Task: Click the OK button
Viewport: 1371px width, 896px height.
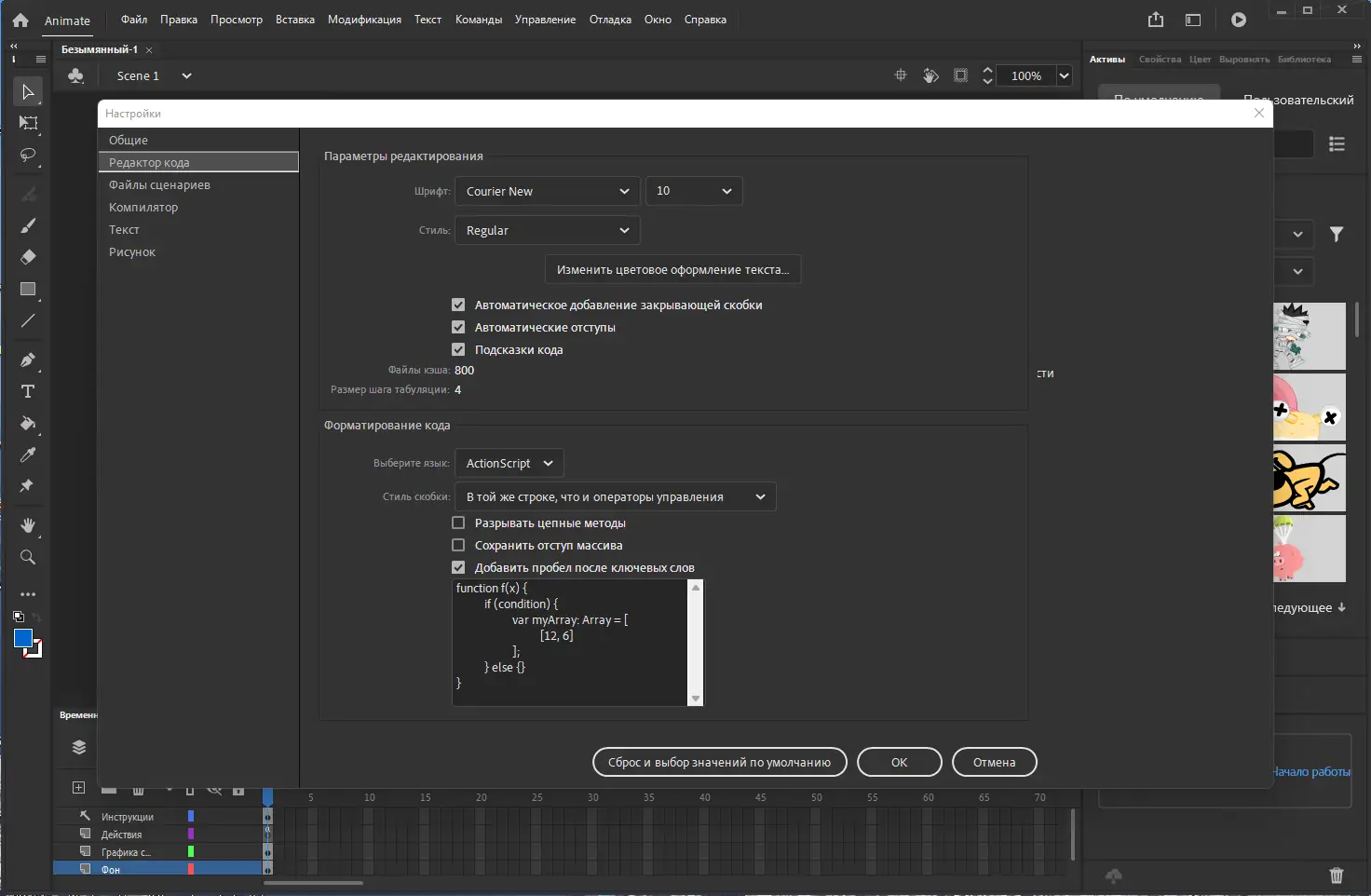Action: pos(899,762)
